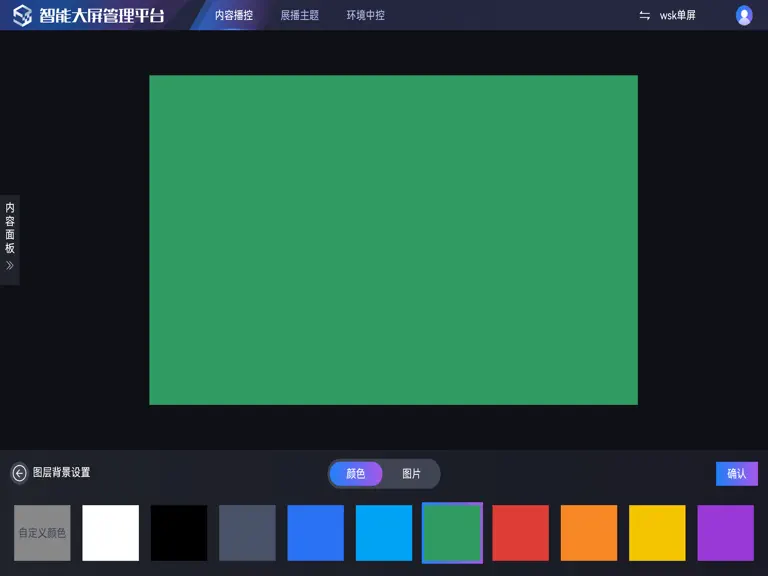Switch background mode to 图片

[411, 474]
